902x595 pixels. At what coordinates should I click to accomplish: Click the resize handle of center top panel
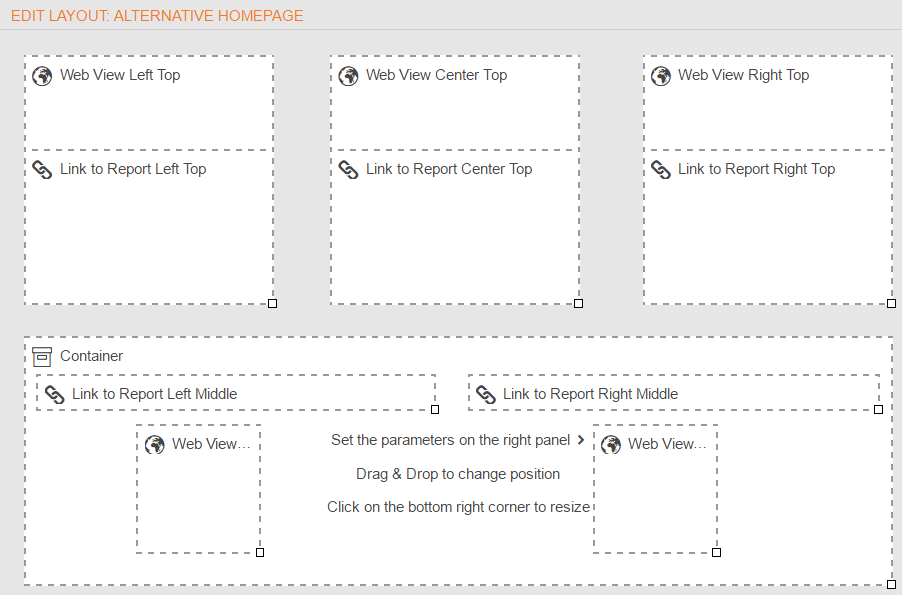pyautogui.click(x=579, y=303)
